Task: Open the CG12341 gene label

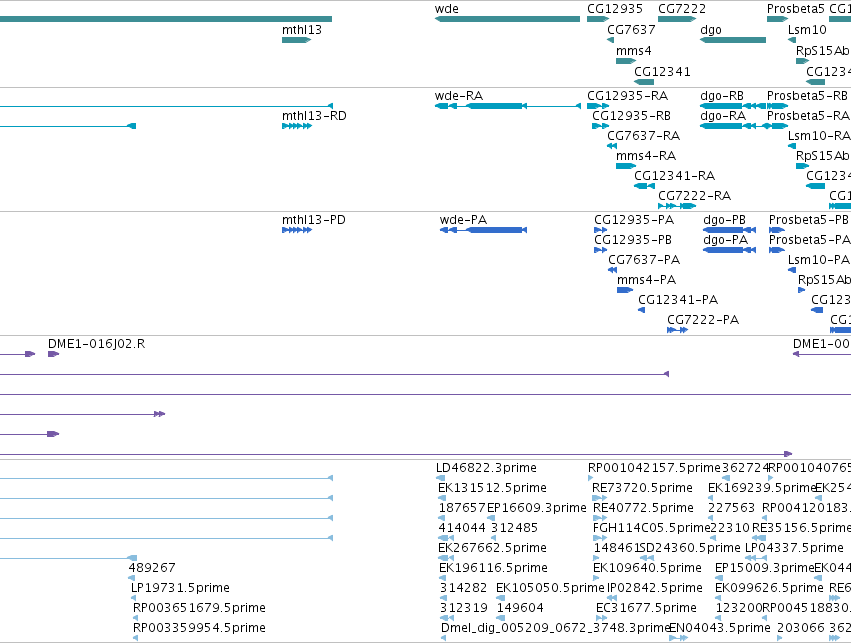Action: (662, 72)
